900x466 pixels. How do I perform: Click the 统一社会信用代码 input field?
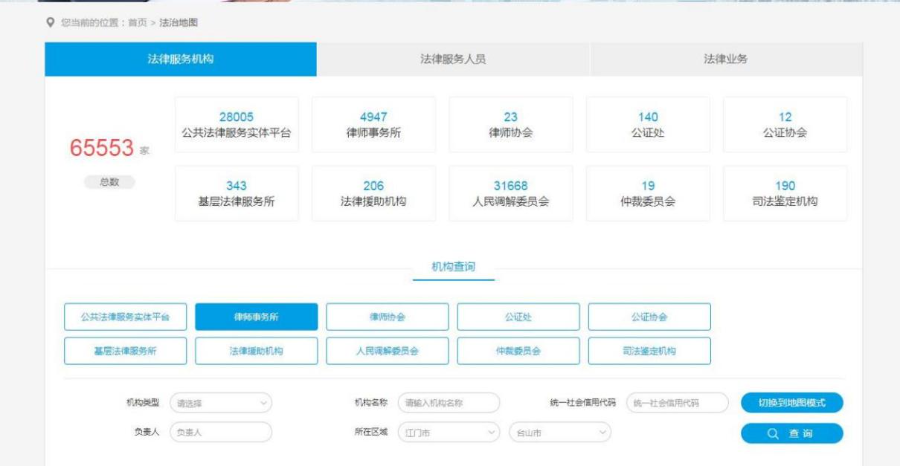click(677, 403)
